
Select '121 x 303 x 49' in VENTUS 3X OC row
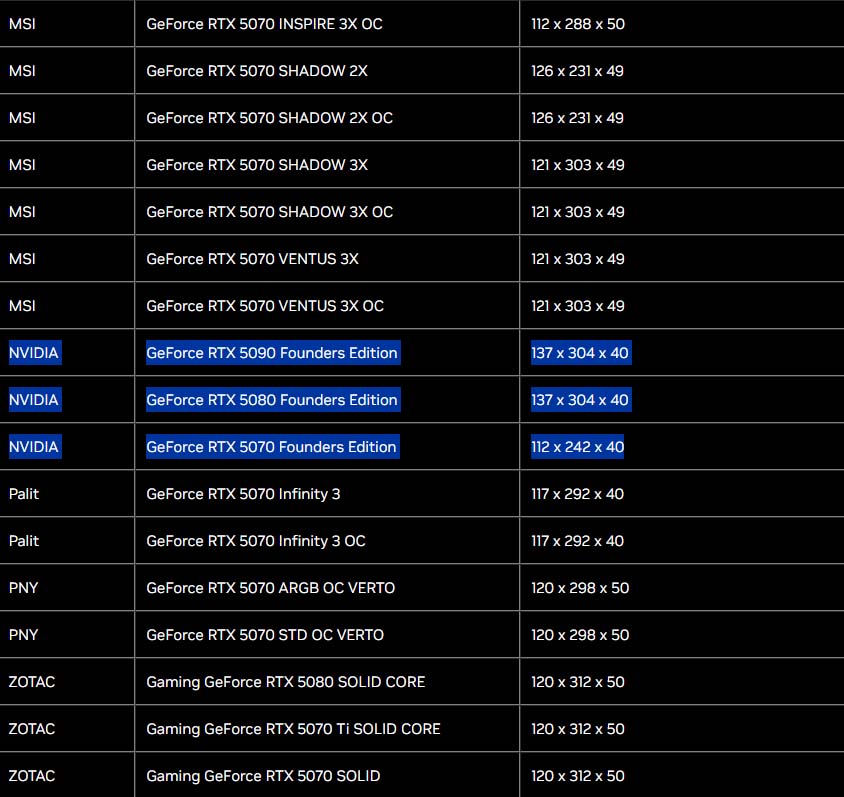pyautogui.click(x=578, y=306)
